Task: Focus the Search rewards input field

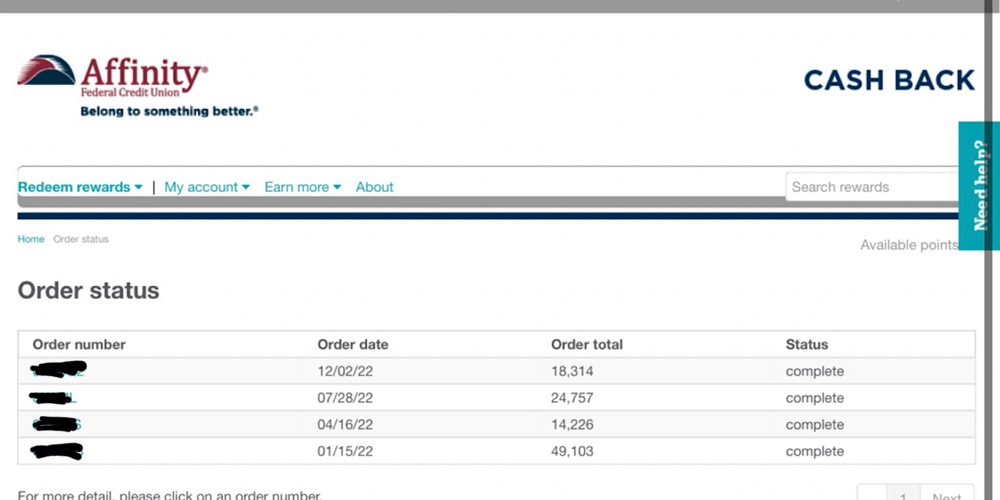Action: click(x=872, y=187)
